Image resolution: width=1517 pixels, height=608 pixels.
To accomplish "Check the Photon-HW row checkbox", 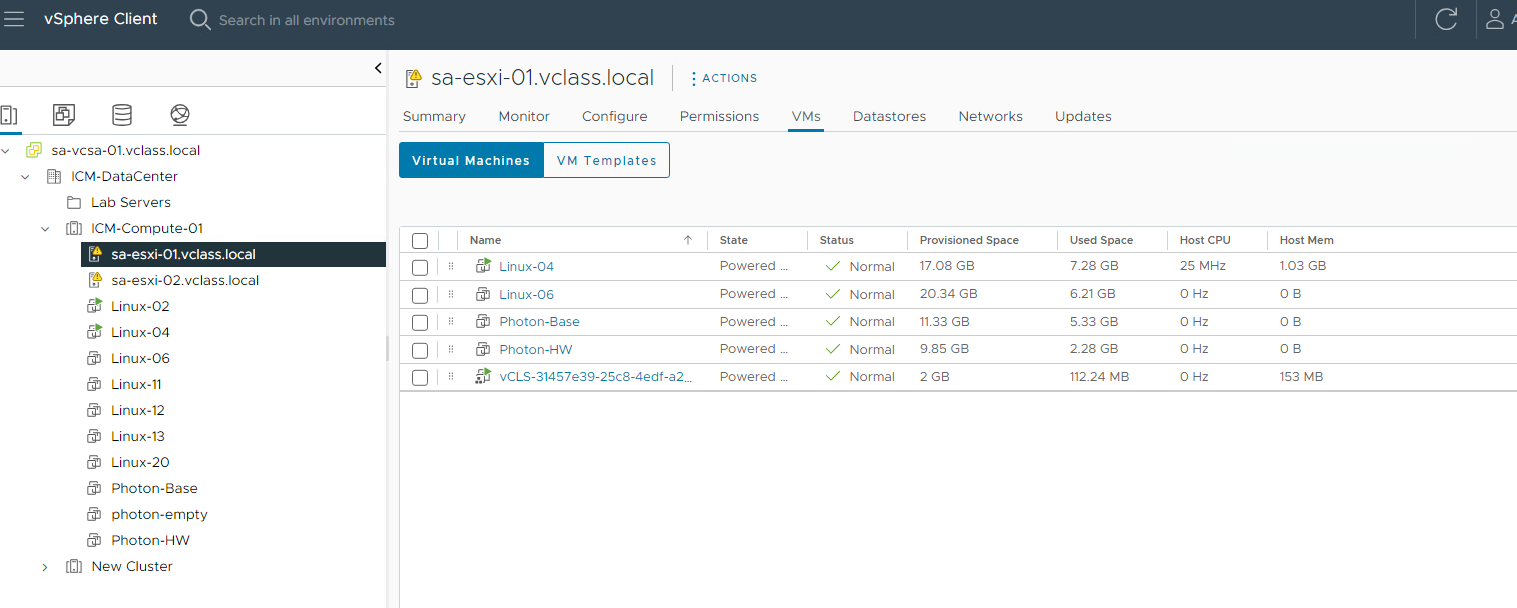I will point(420,350).
